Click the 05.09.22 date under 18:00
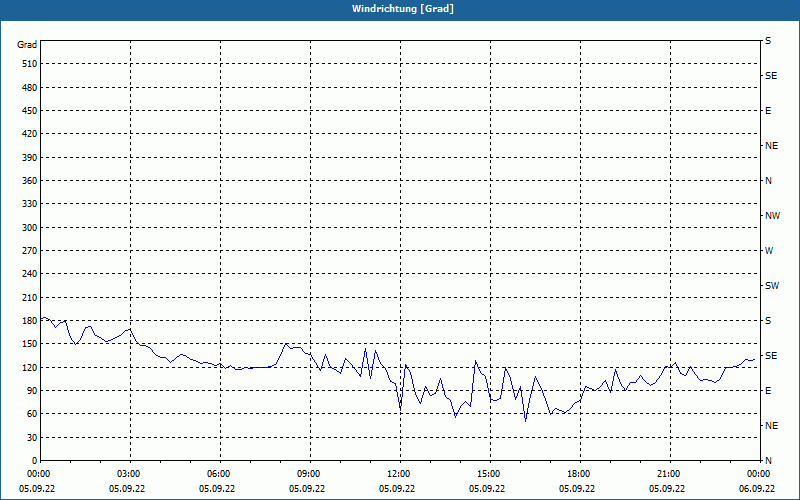Image resolution: width=800 pixels, height=500 pixels. [x=577, y=488]
